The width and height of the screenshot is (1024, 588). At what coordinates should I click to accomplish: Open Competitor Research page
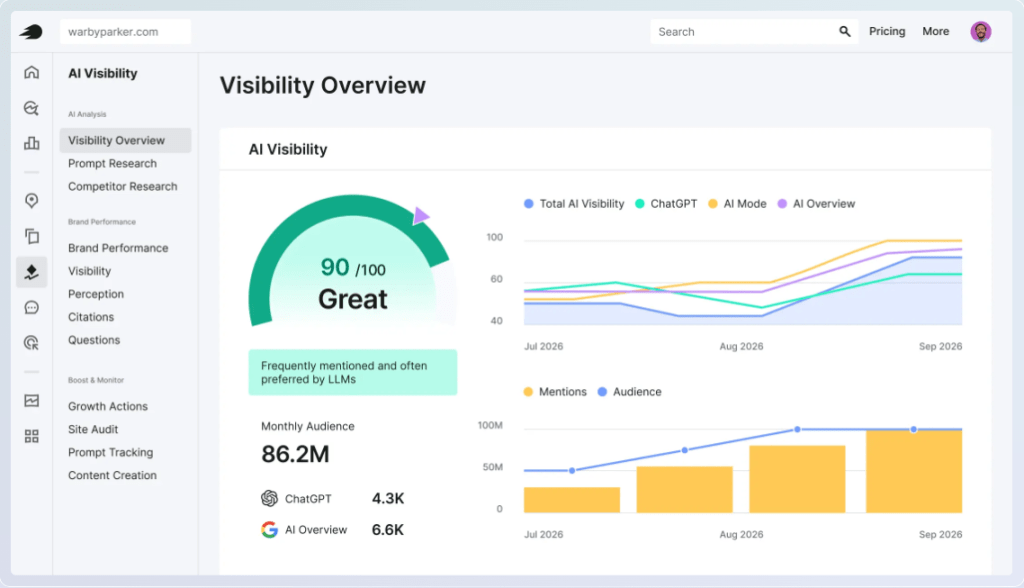click(x=123, y=186)
